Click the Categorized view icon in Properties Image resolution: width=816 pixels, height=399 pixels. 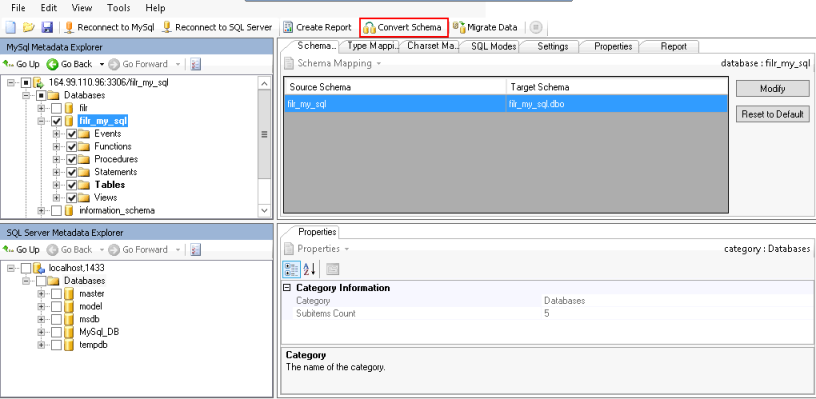pyautogui.click(x=291, y=269)
